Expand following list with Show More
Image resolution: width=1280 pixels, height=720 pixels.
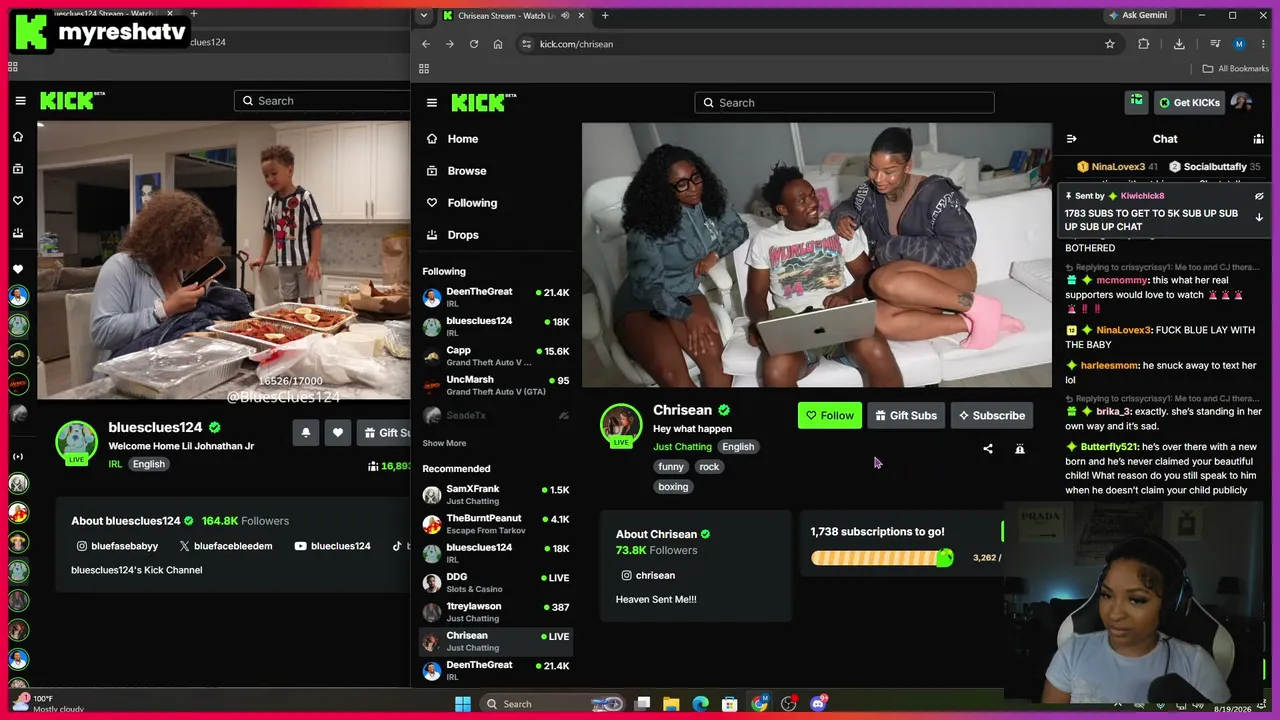click(x=444, y=443)
